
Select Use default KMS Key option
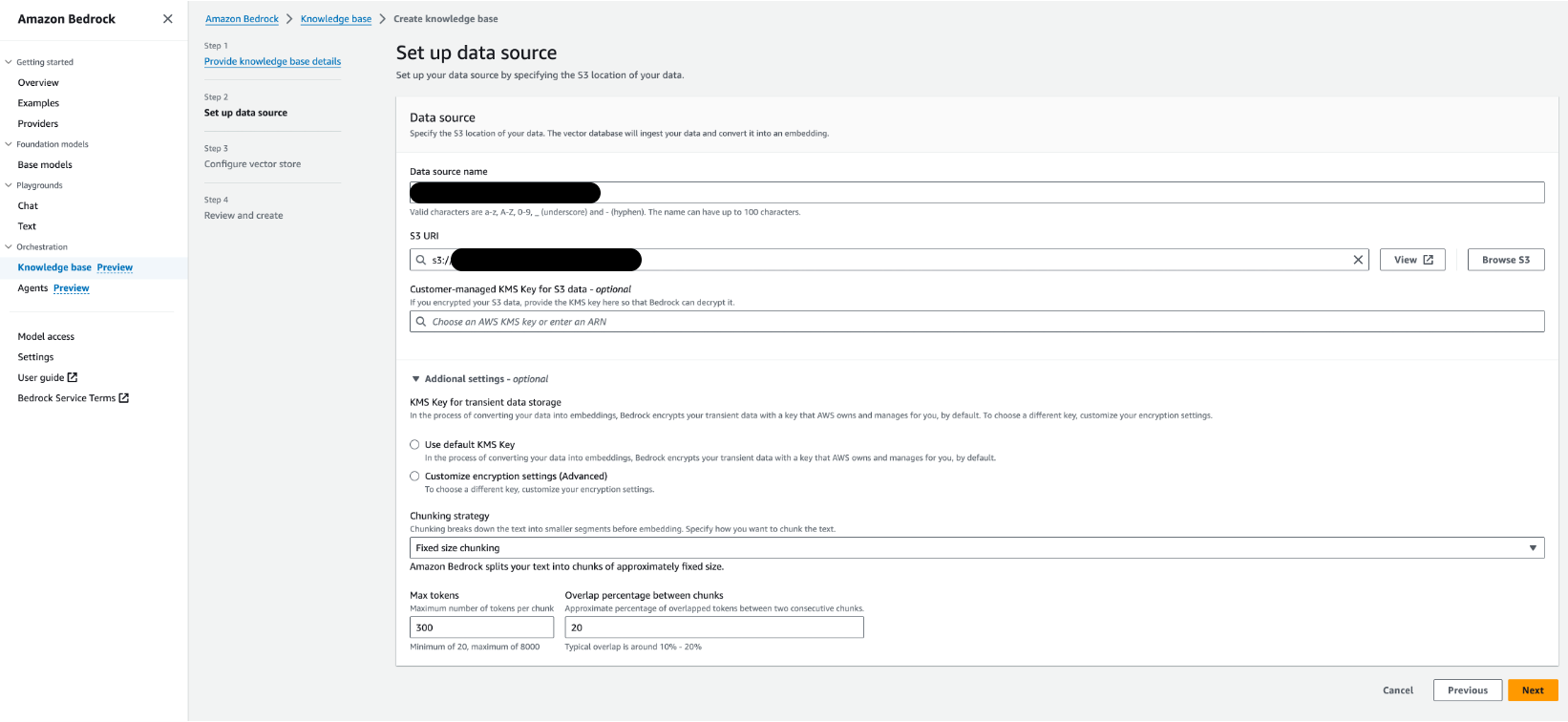414,444
